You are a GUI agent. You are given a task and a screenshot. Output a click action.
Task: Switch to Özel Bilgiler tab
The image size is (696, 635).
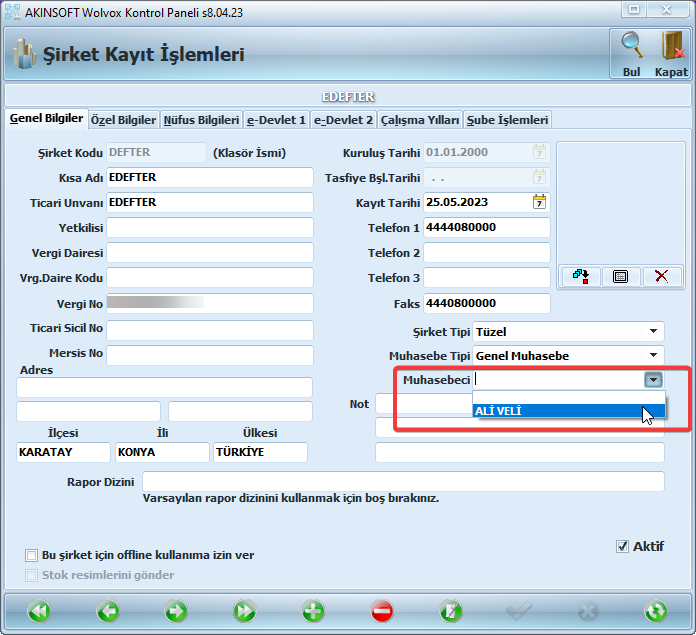click(123, 120)
